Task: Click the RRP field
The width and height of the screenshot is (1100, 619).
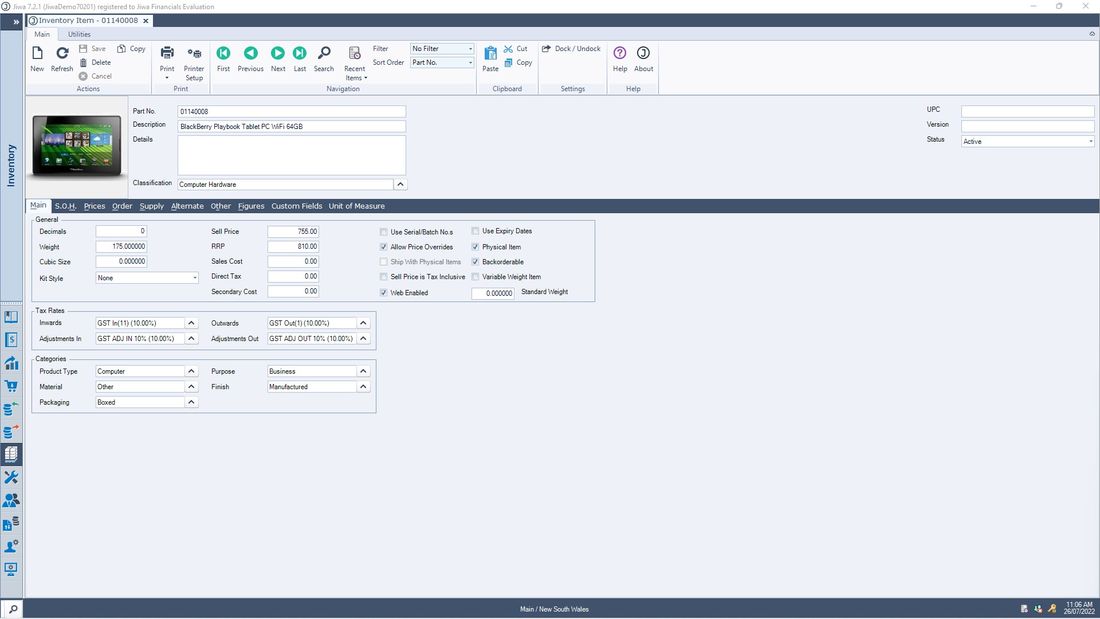Action: (293, 246)
